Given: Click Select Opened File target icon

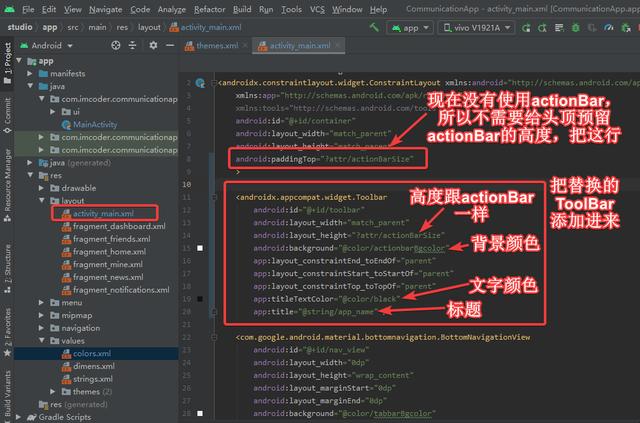Looking at the screenshot, I should click(116, 45).
